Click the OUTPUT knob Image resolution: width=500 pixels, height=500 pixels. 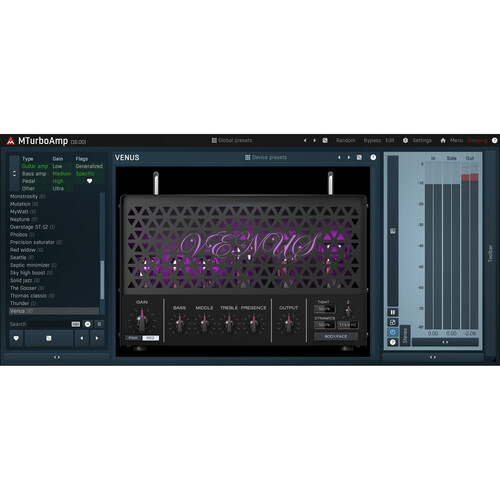click(288, 323)
